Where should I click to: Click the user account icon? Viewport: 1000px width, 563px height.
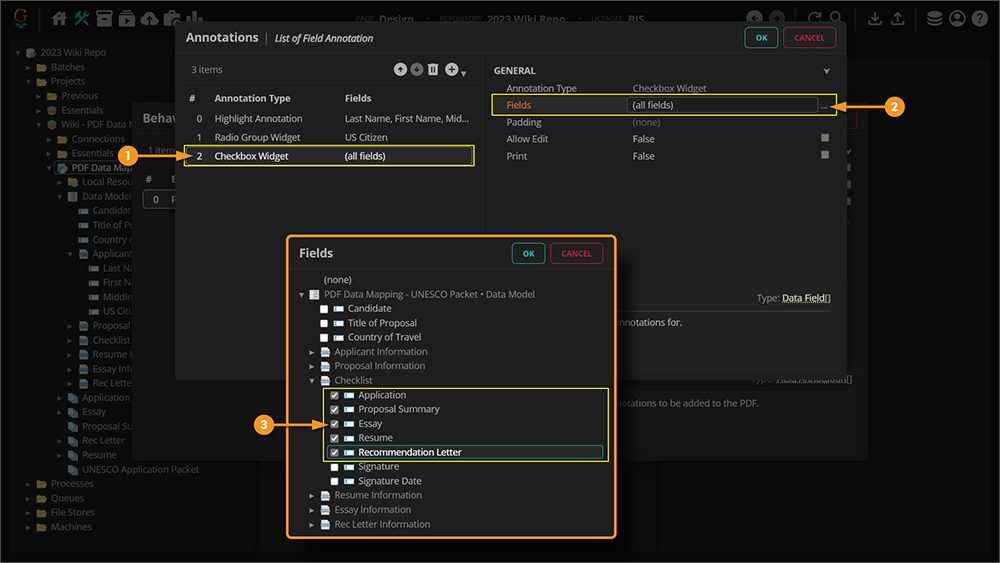(957, 18)
